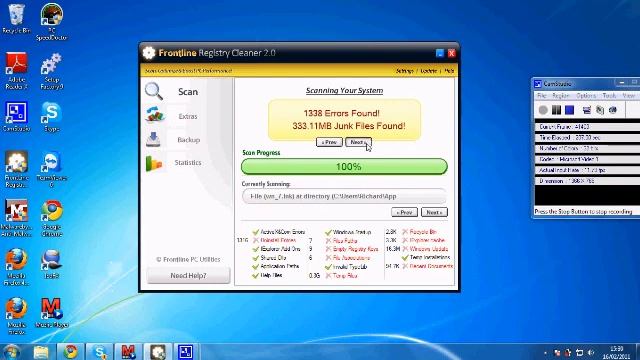Click the 333.11MB Junk Files Found text

[349, 126]
